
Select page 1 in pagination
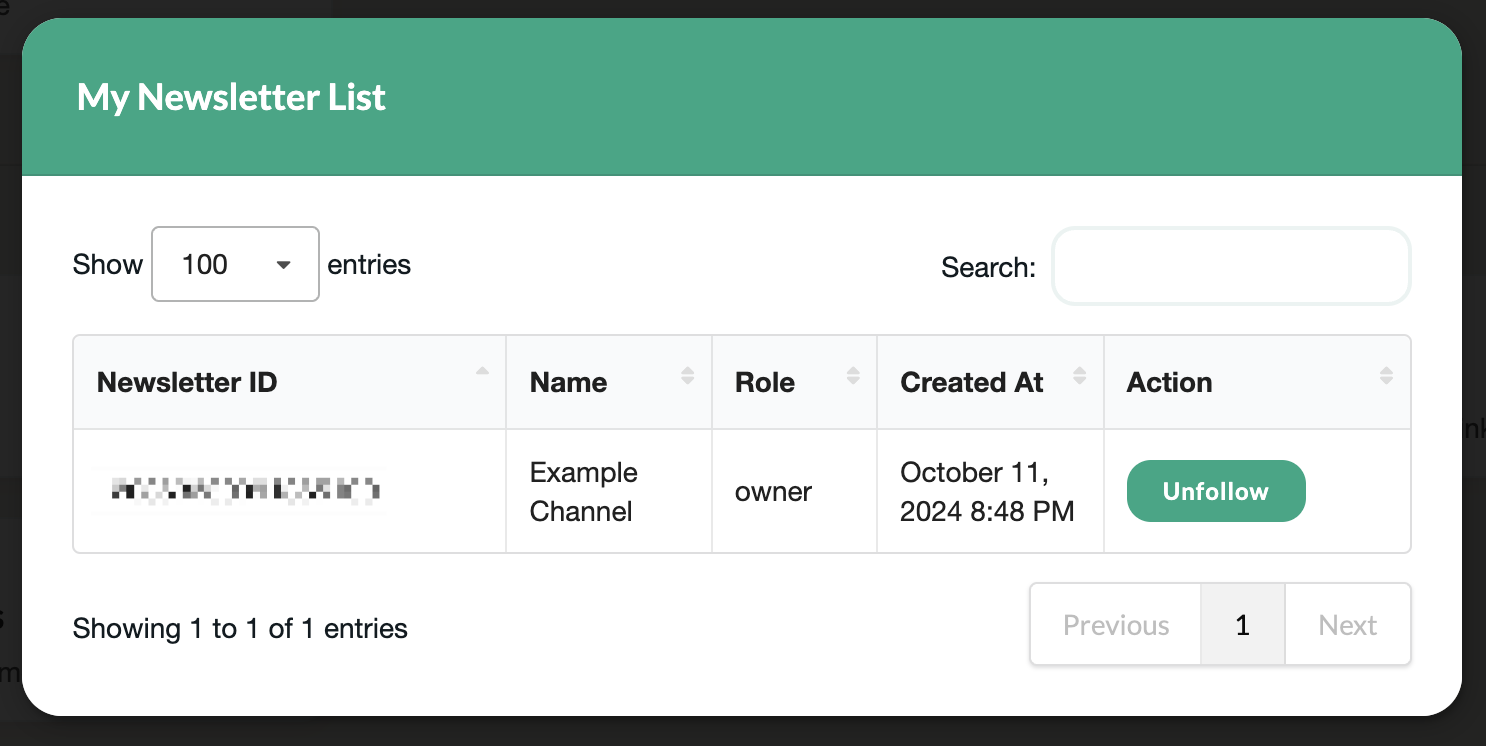[x=1243, y=625]
